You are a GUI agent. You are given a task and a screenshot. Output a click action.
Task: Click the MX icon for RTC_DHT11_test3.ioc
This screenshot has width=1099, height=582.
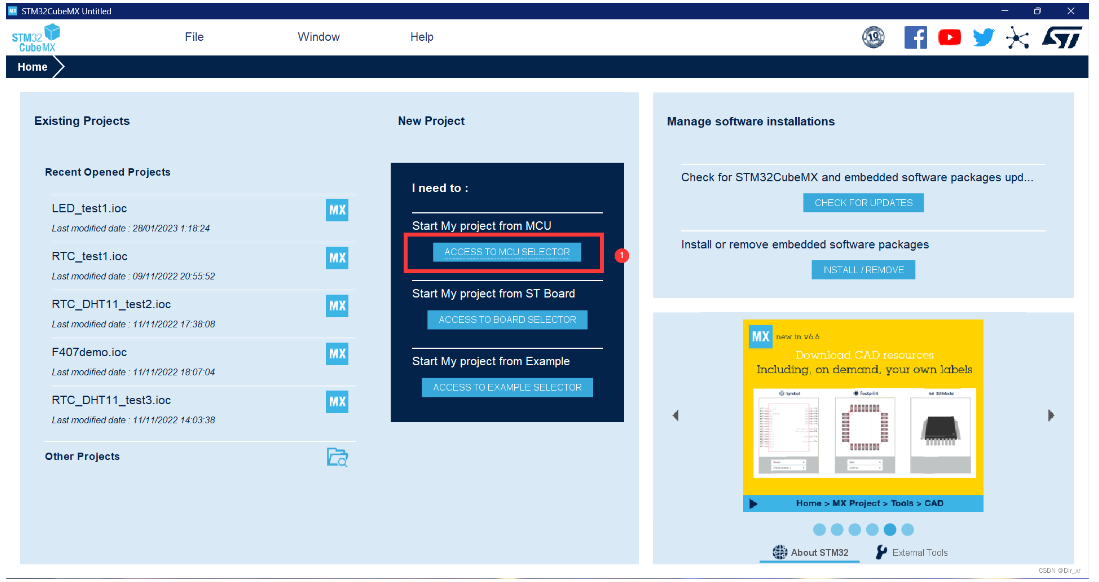[x=337, y=402]
